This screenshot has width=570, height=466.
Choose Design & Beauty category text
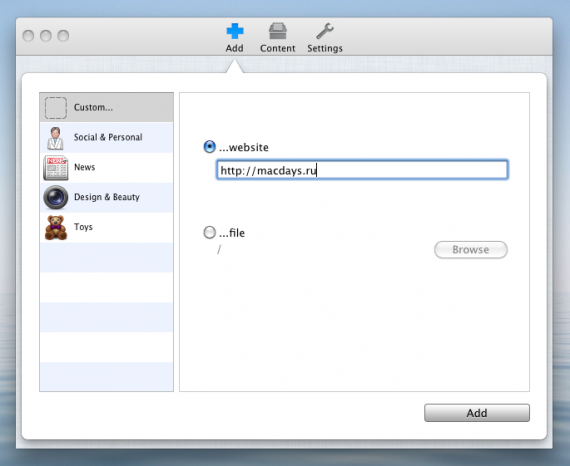click(107, 197)
